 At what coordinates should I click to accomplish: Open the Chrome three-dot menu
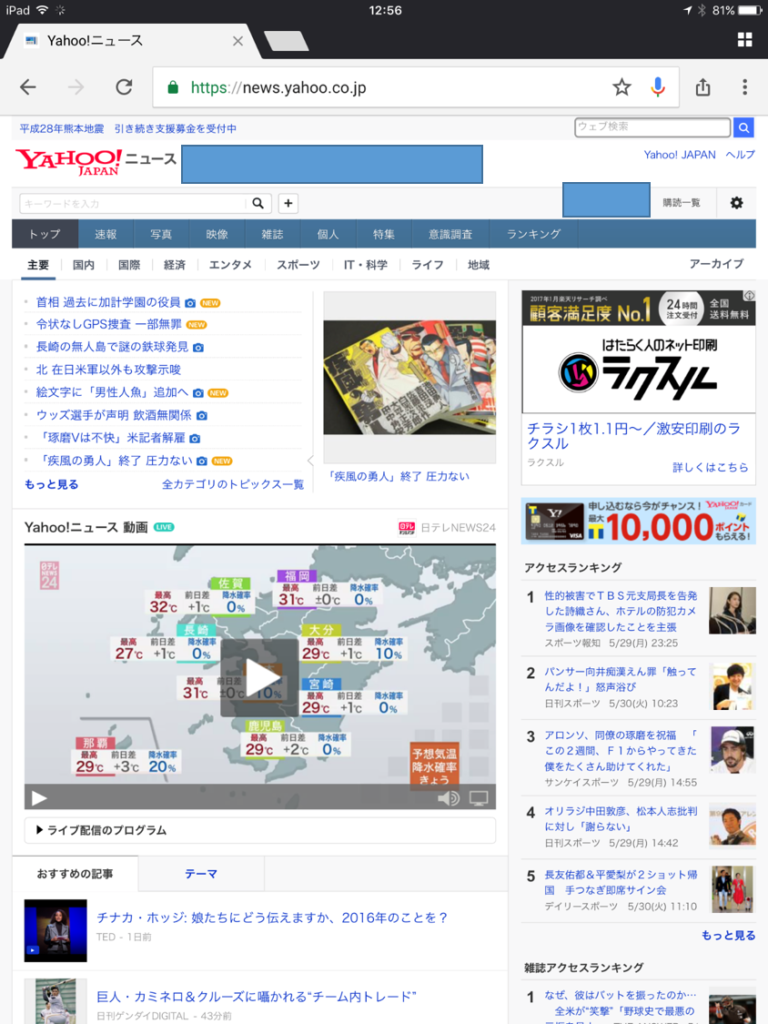(744, 87)
